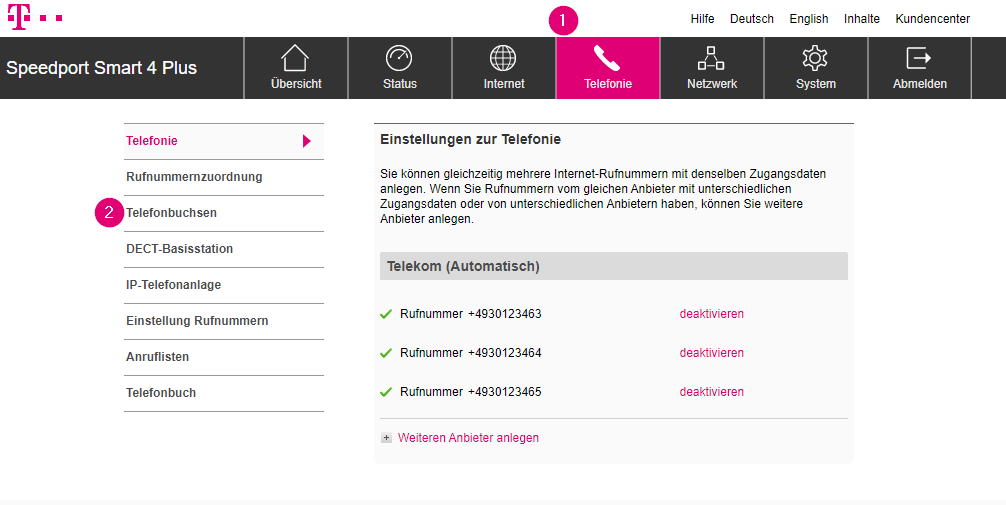Select the Telefonie phone handset icon
Image resolution: width=1006 pixels, height=505 pixels.
(x=607, y=58)
